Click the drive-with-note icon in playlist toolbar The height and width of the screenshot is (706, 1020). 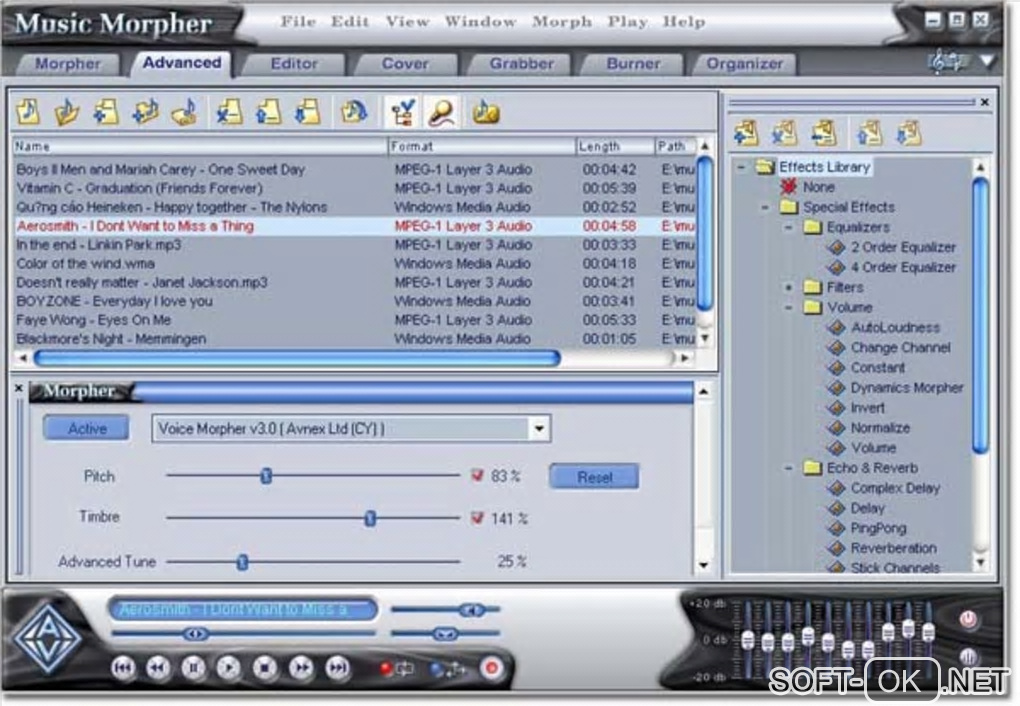point(185,112)
